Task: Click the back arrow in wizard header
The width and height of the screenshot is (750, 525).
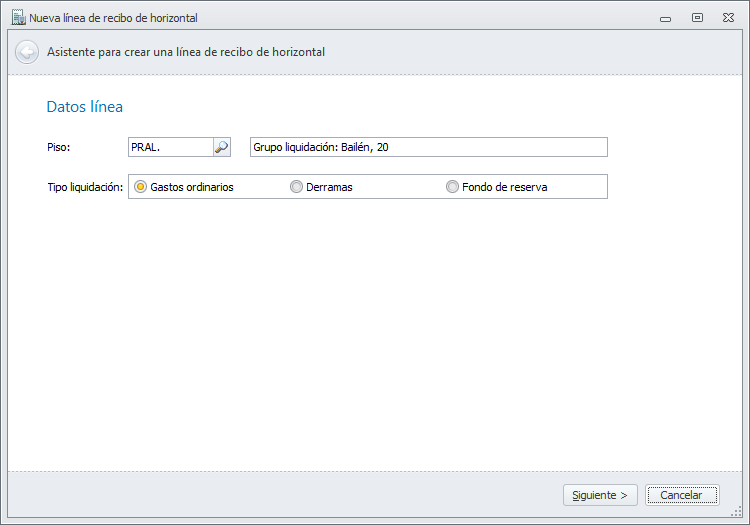Action: coord(27,52)
